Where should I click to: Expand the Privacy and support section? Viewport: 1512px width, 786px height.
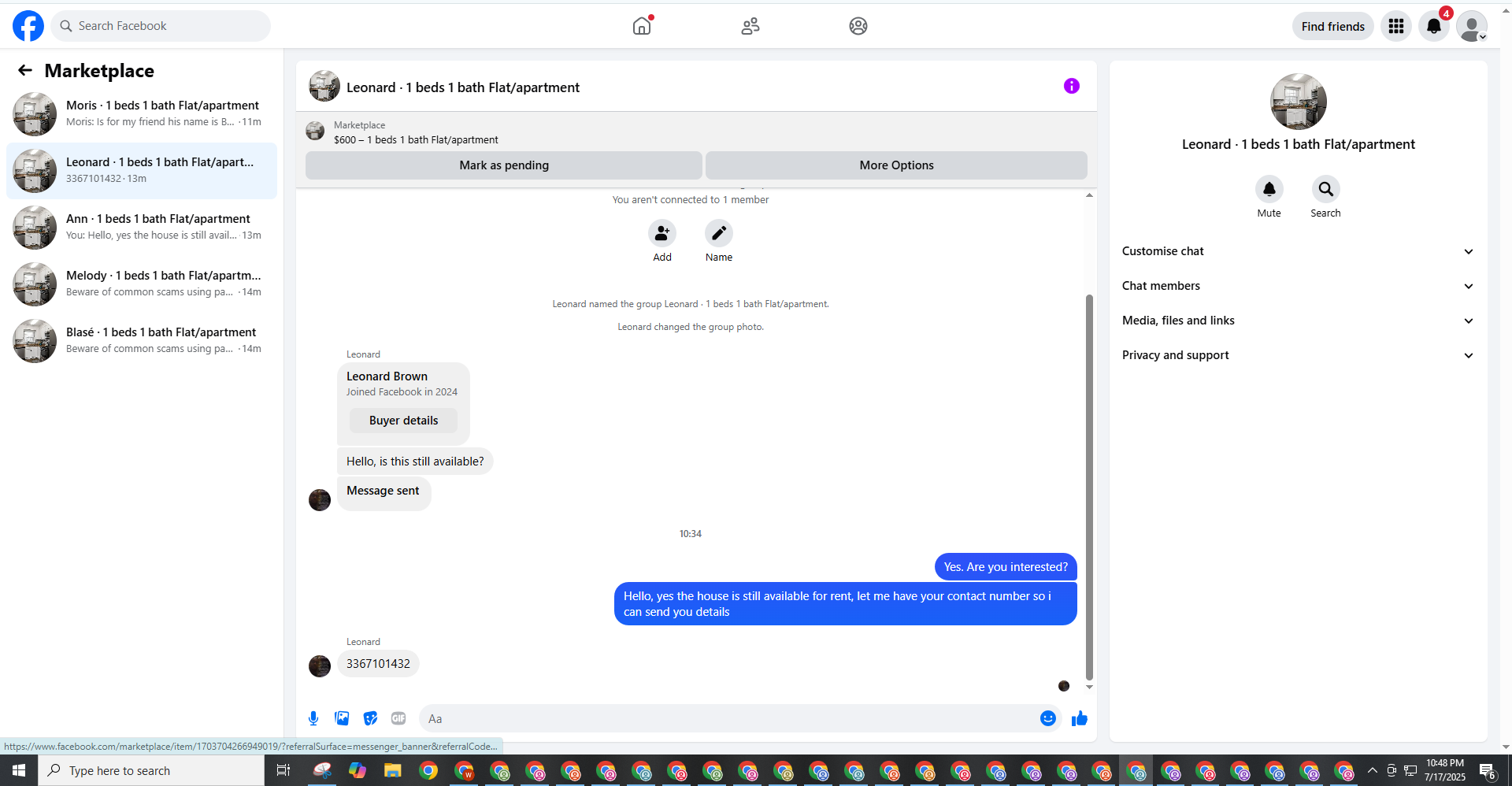[1298, 355]
